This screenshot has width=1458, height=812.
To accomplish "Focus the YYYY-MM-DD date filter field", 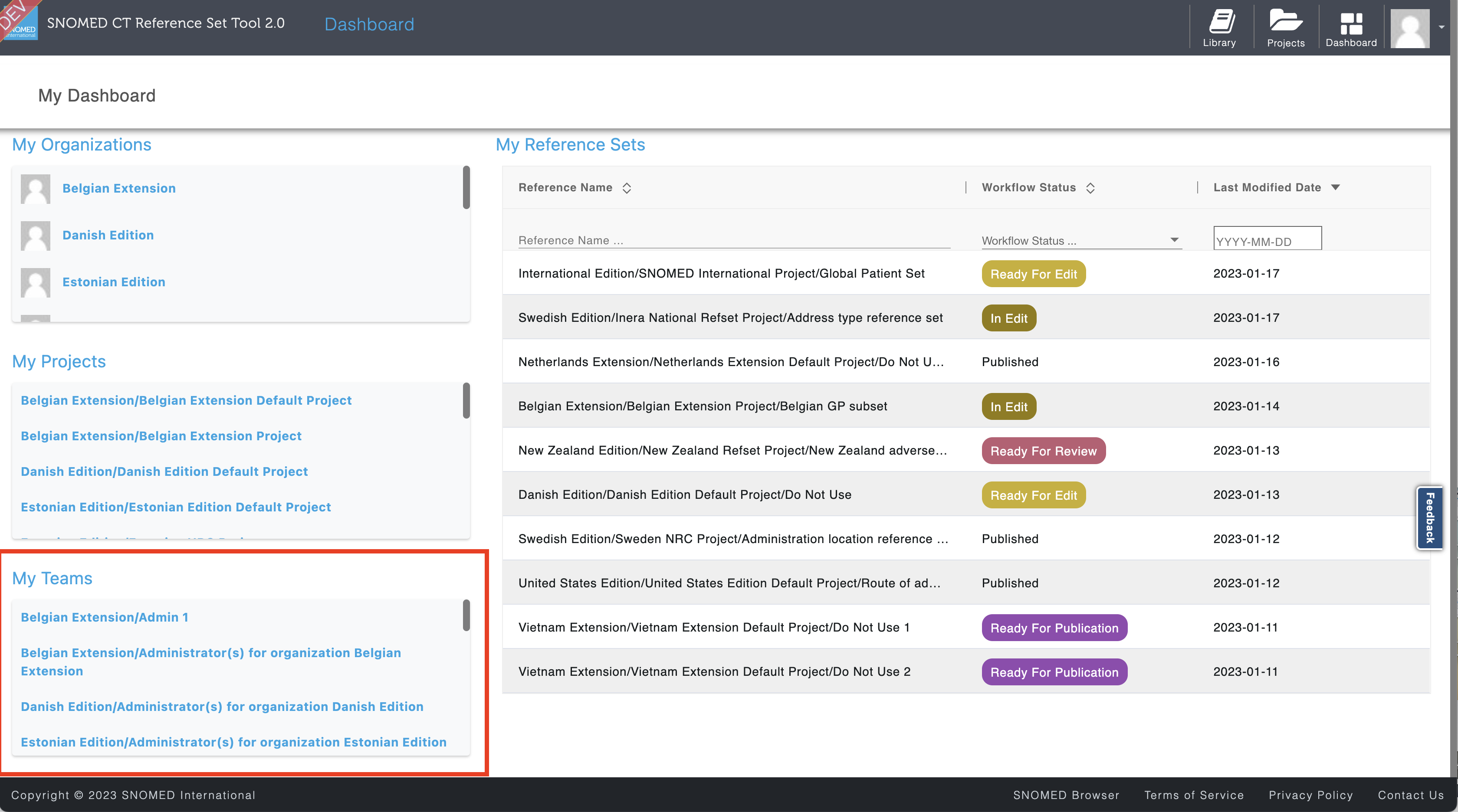I will (1267, 238).
